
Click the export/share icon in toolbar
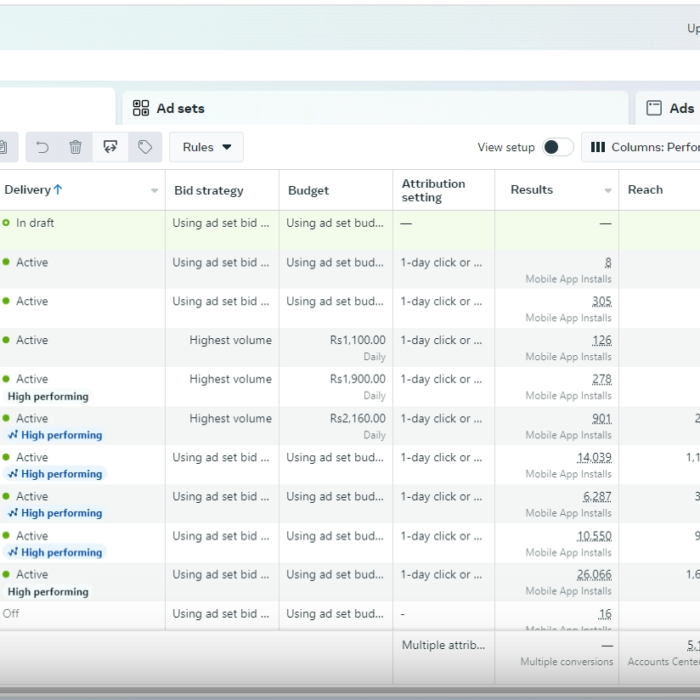click(110, 147)
